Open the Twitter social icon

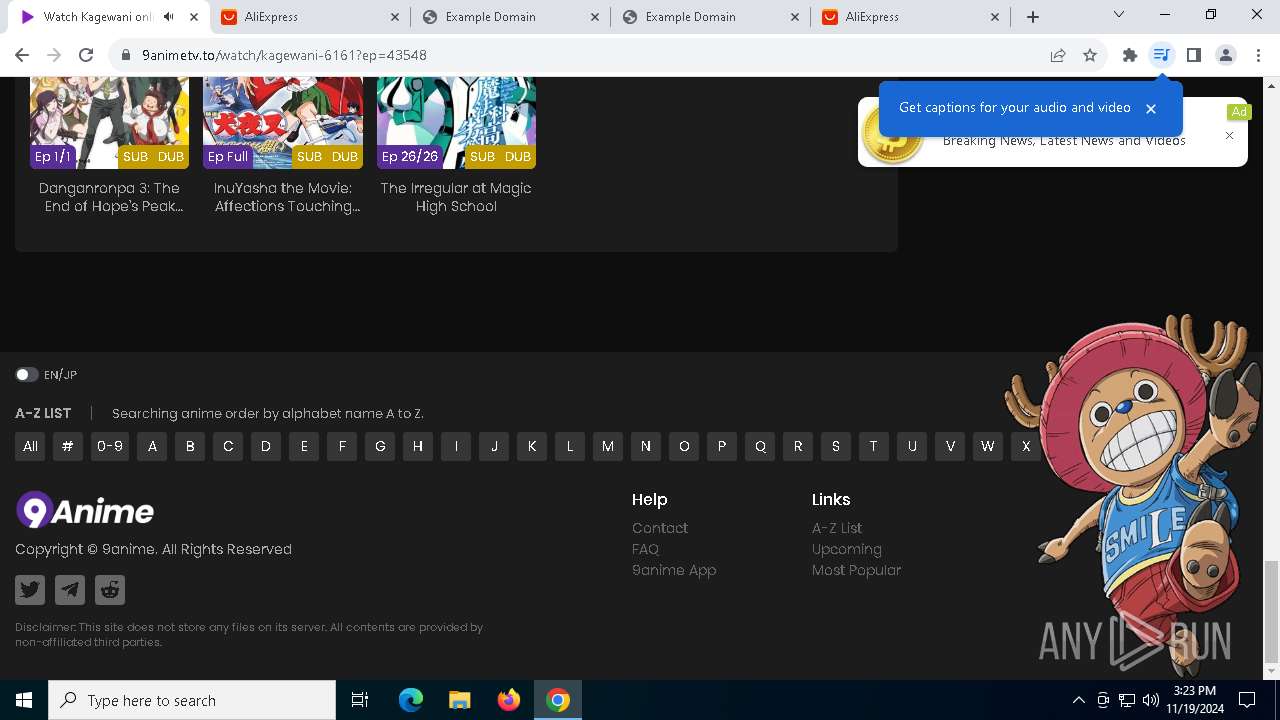pos(30,590)
